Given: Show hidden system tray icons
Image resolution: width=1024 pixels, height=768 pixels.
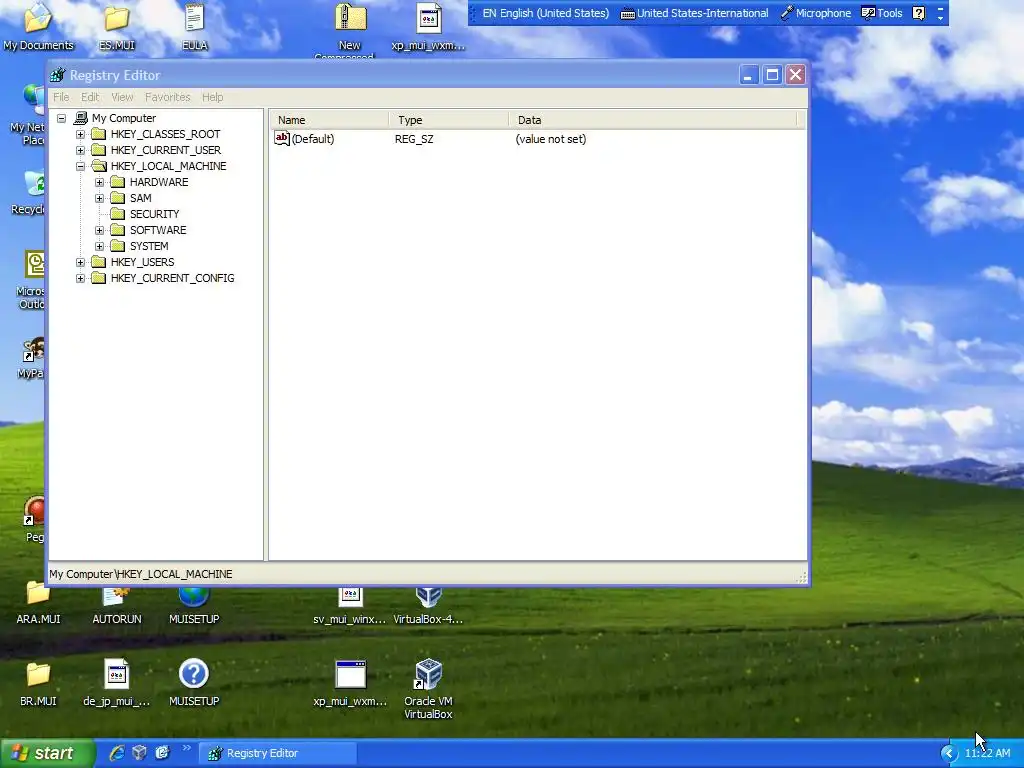Looking at the screenshot, I should coord(948,754).
